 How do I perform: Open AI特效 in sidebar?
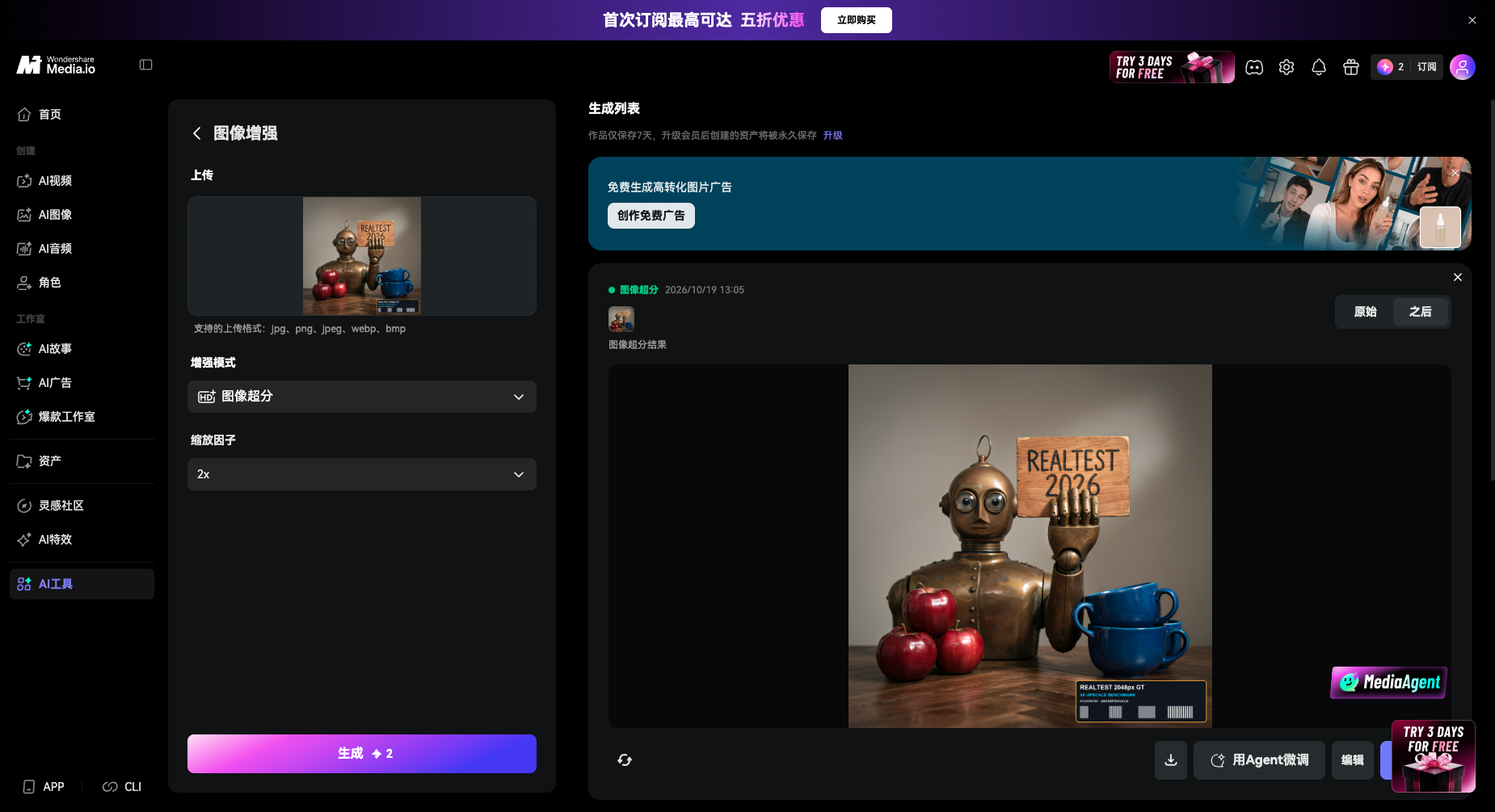pyautogui.click(x=82, y=540)
